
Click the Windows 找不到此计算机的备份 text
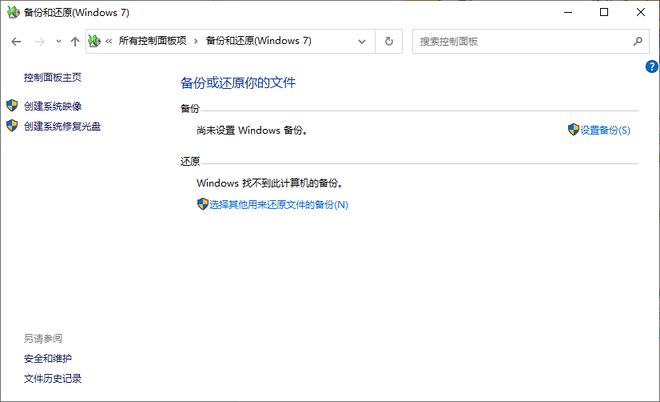269,183
